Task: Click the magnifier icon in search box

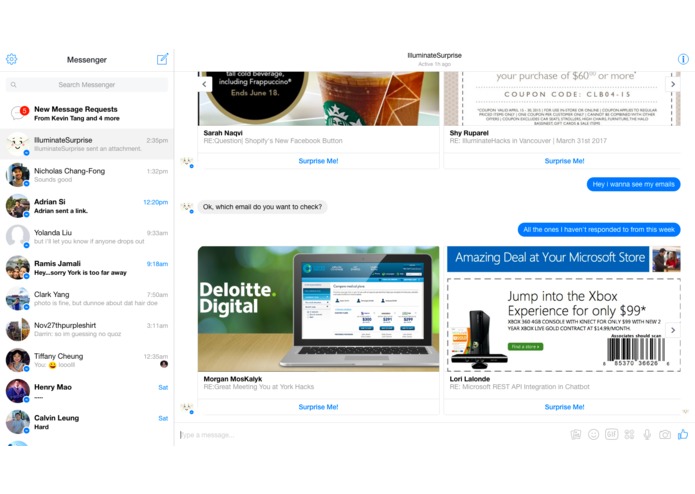Action: [x=14, y=85]
